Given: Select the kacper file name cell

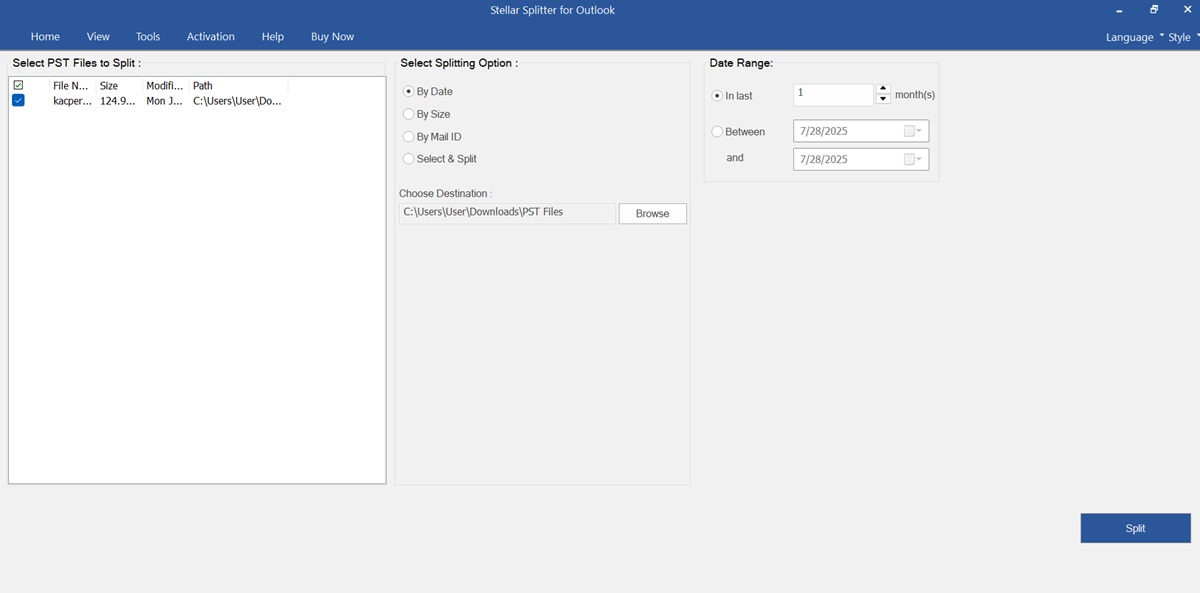Looking at the screenshot, I should coord(72,101).
